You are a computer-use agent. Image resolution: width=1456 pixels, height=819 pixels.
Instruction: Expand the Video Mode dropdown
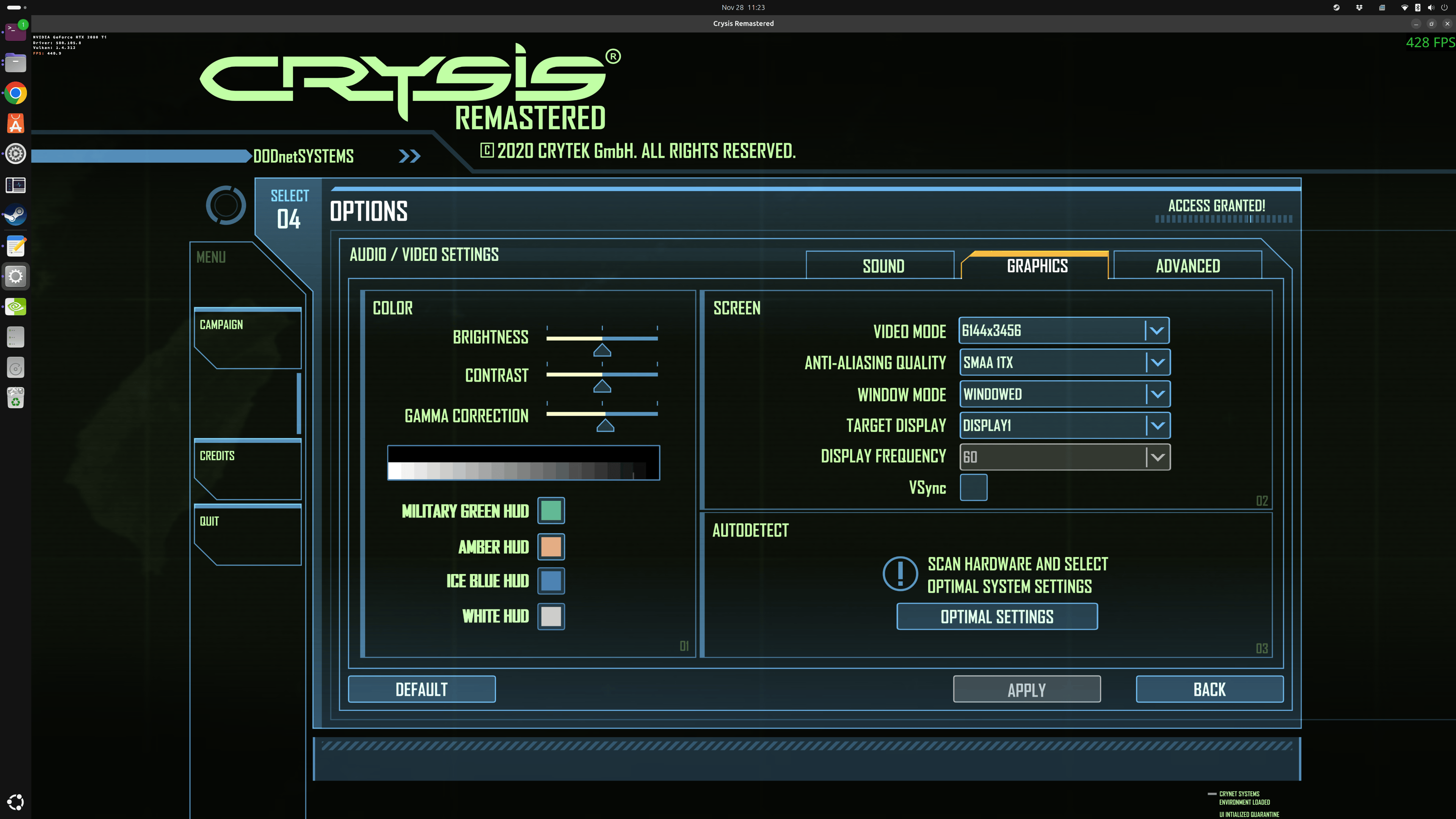pyautogui.click(x=1156, y=331)
